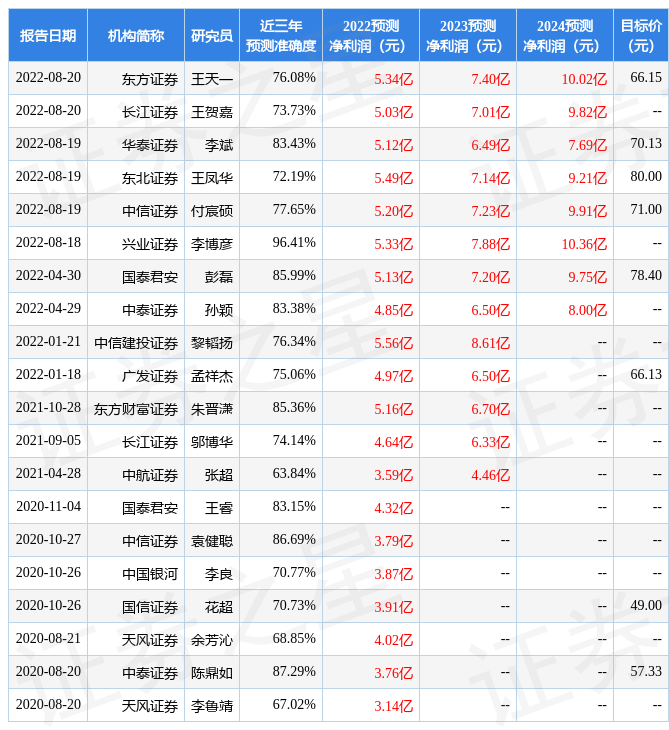Viewport: 669px width, 730px height.
Task: Click accuracy value 76.08%
Action: (294, 77)
